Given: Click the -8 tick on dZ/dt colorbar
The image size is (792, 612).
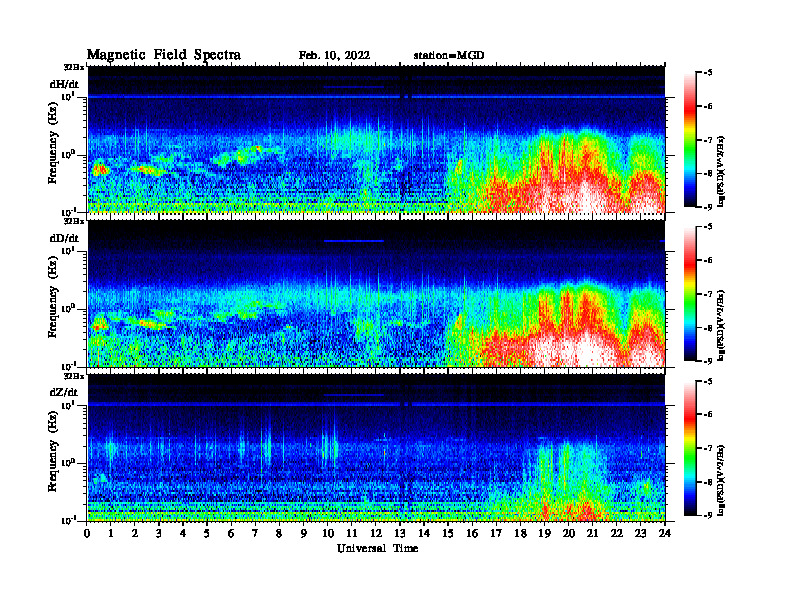Looking at the screenshot, I should point(708,482).
